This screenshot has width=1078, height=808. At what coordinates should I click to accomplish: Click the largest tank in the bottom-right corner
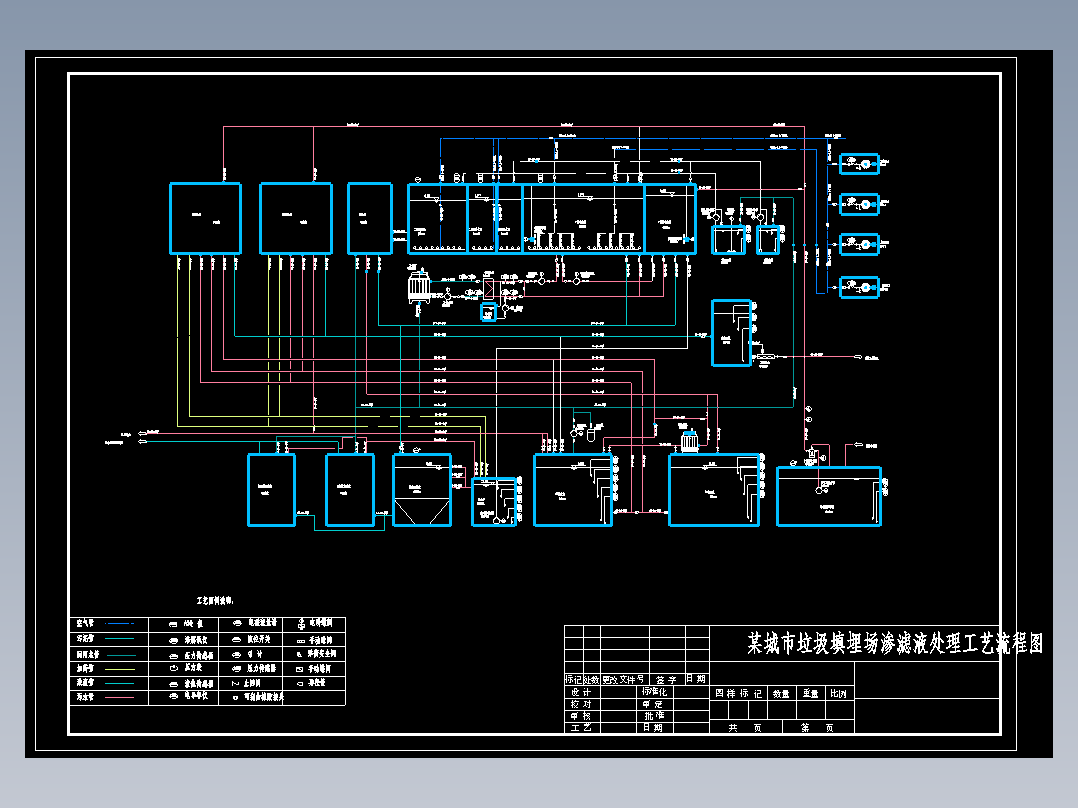[x=829, y=496]
